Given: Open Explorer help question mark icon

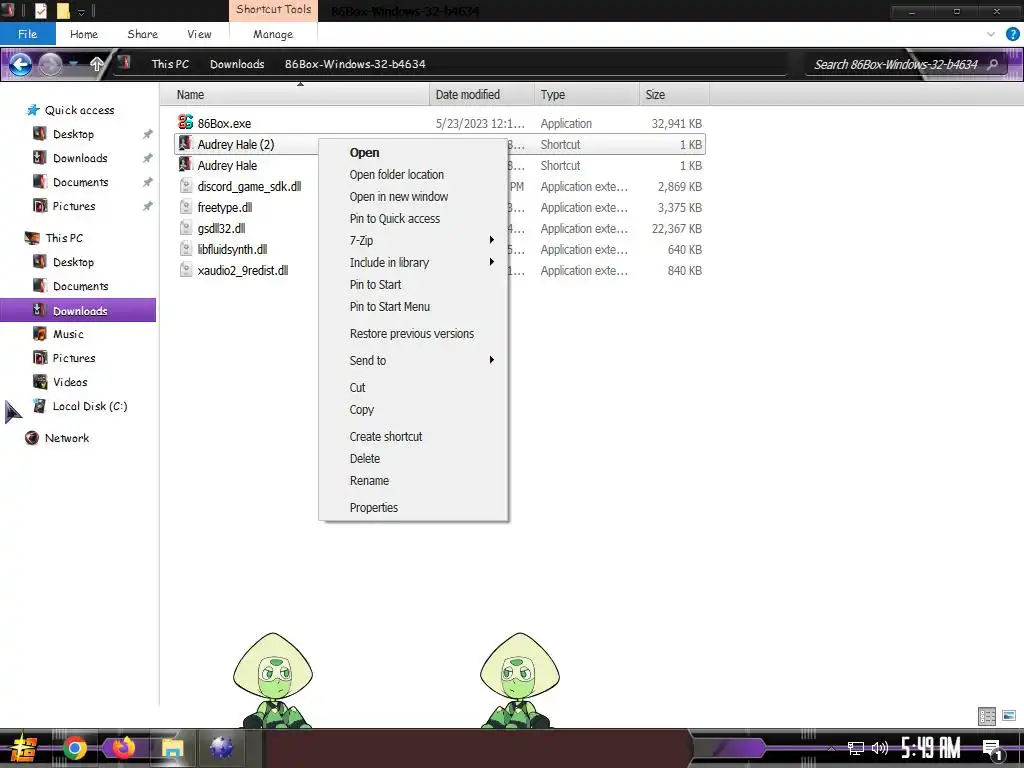Looking at the screenshot, I should [1012, 34].
